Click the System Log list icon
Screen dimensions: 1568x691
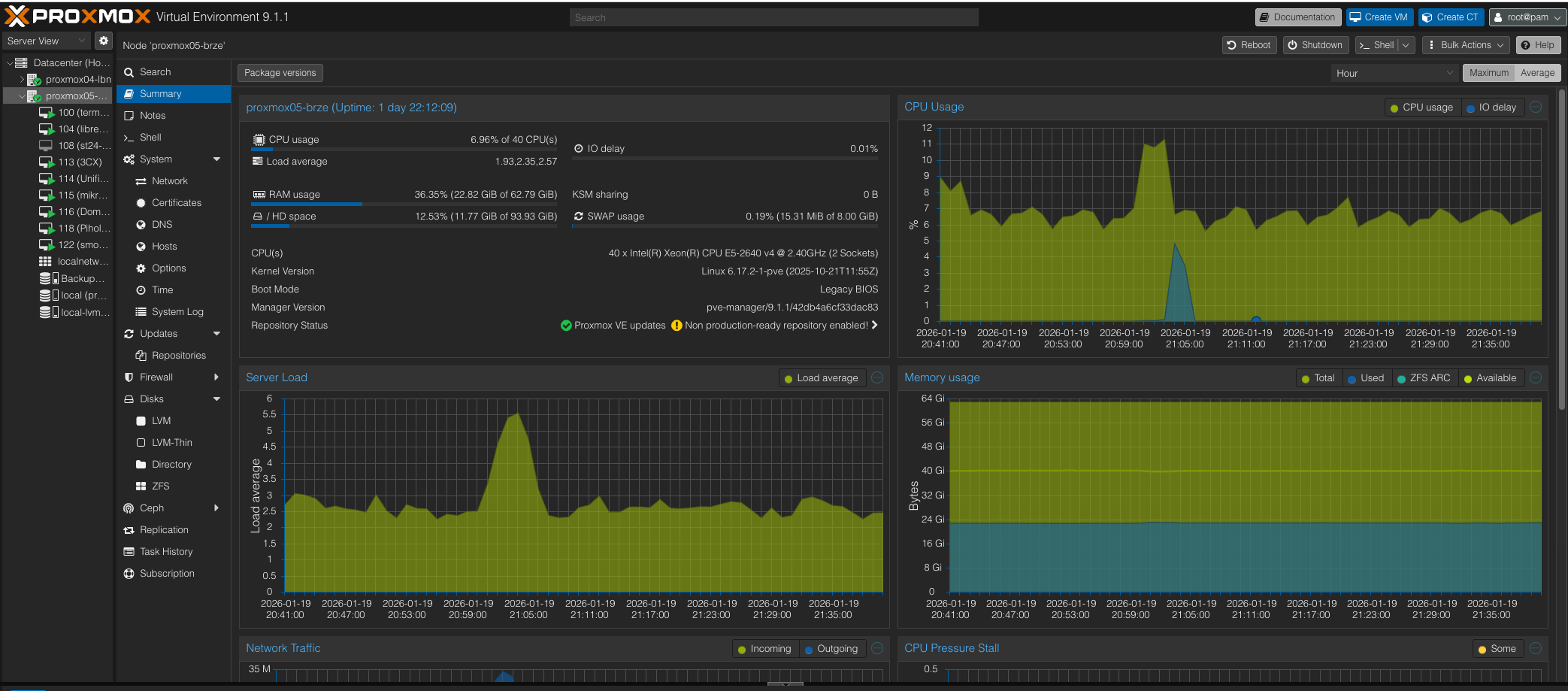pos(141,312)
